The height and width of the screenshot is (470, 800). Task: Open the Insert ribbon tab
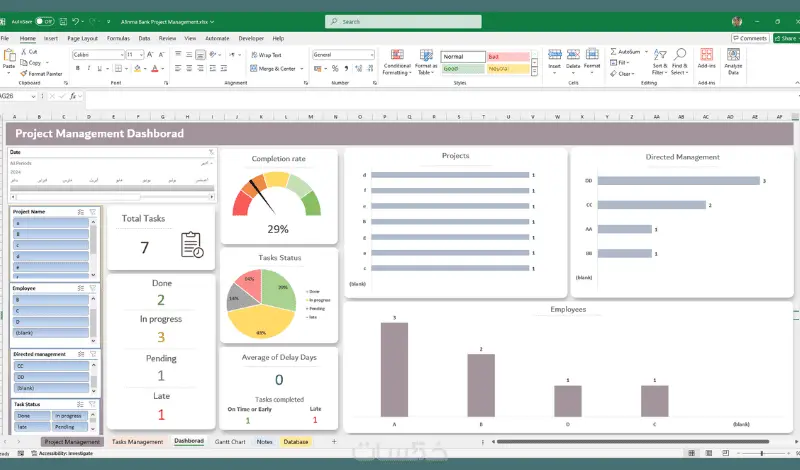pos(51,38)
